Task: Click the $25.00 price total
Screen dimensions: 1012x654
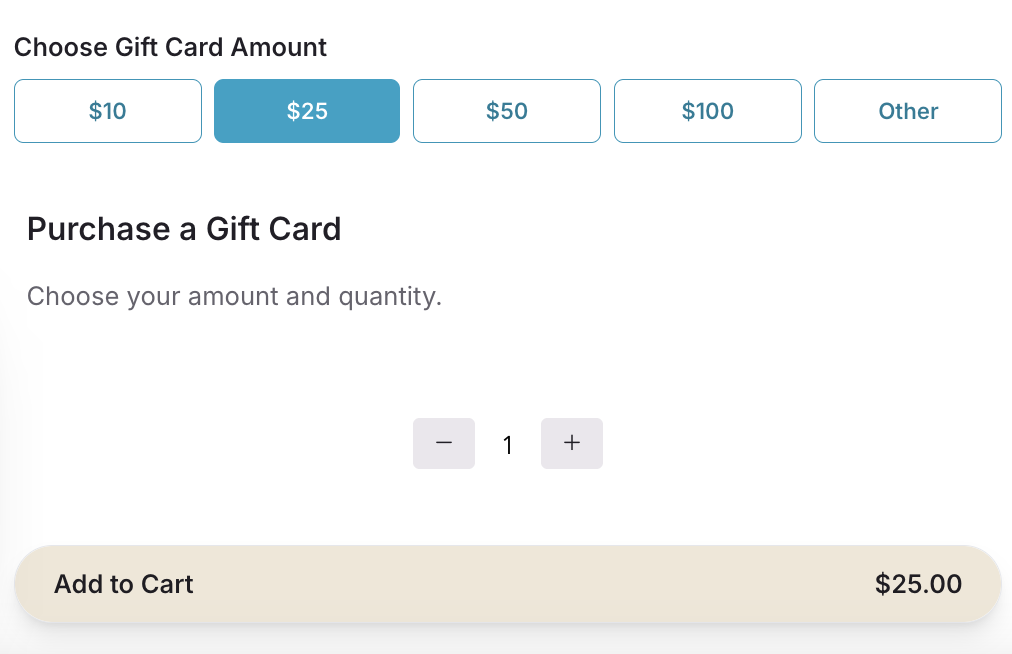Action: click(x=917, y=584)
